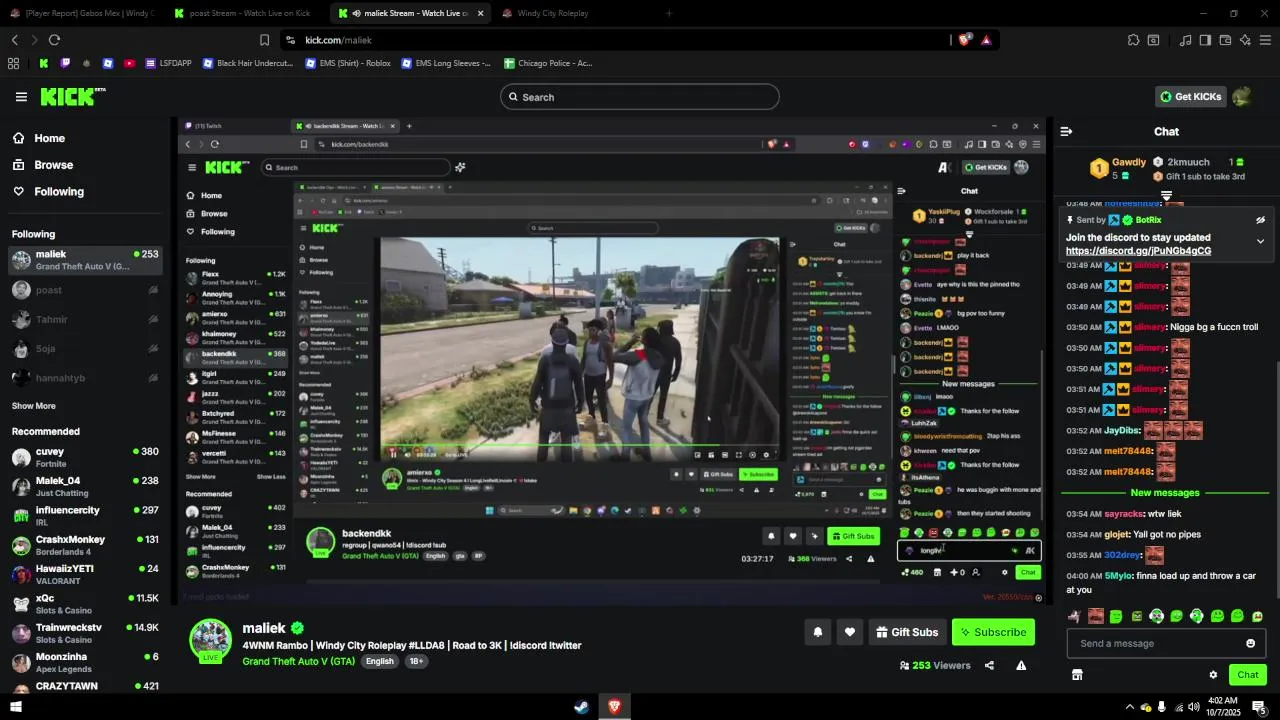Open recommended channel xQc

click(x=85, y=604)
